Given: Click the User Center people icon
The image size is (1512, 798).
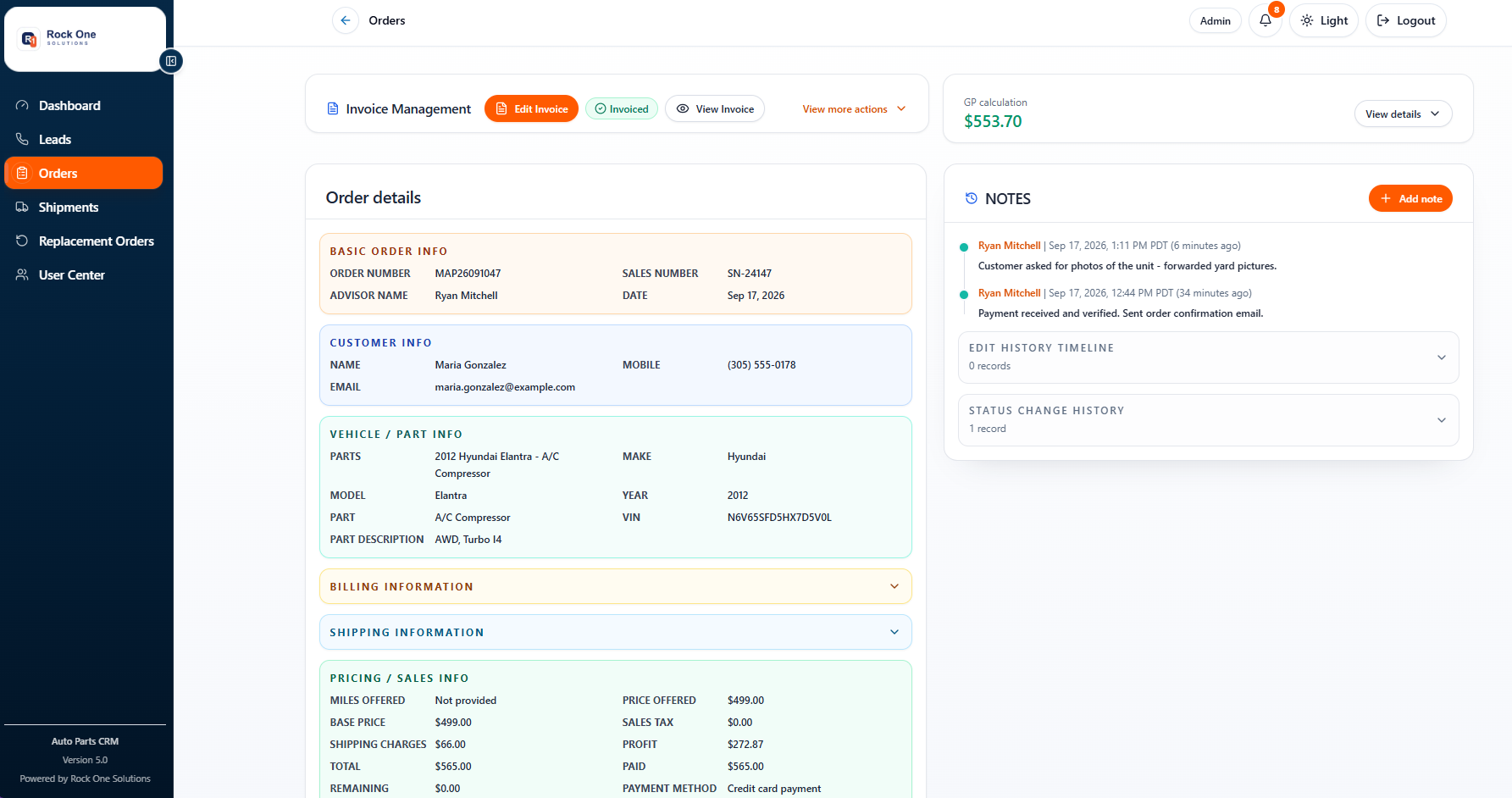Looking at the screenshot, I should [22, 275].
